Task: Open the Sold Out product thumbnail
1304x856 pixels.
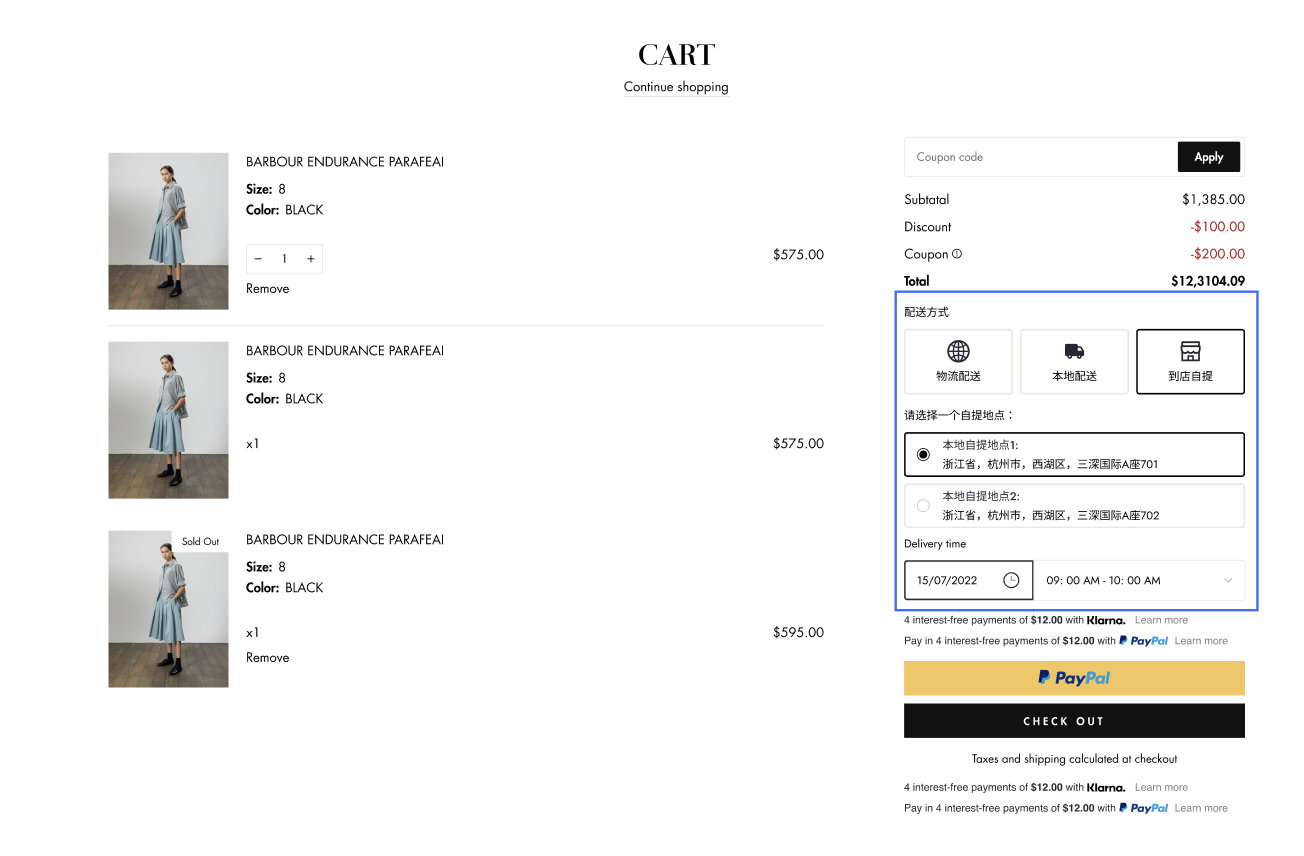Action: (168, 609)
